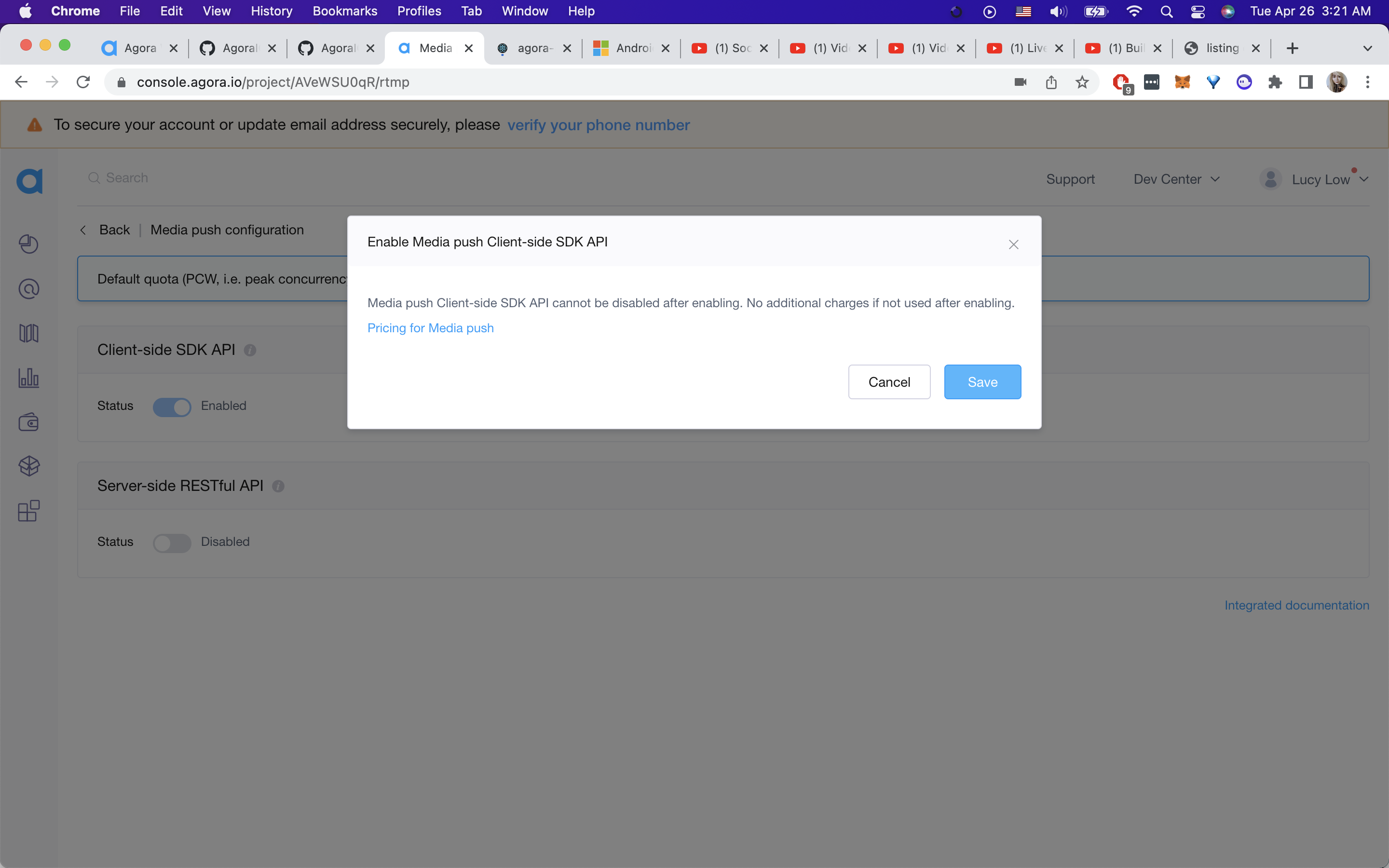Close the Enable Media push dialog
This screenshot has width=1389, height=868.
pos(1013,244)
